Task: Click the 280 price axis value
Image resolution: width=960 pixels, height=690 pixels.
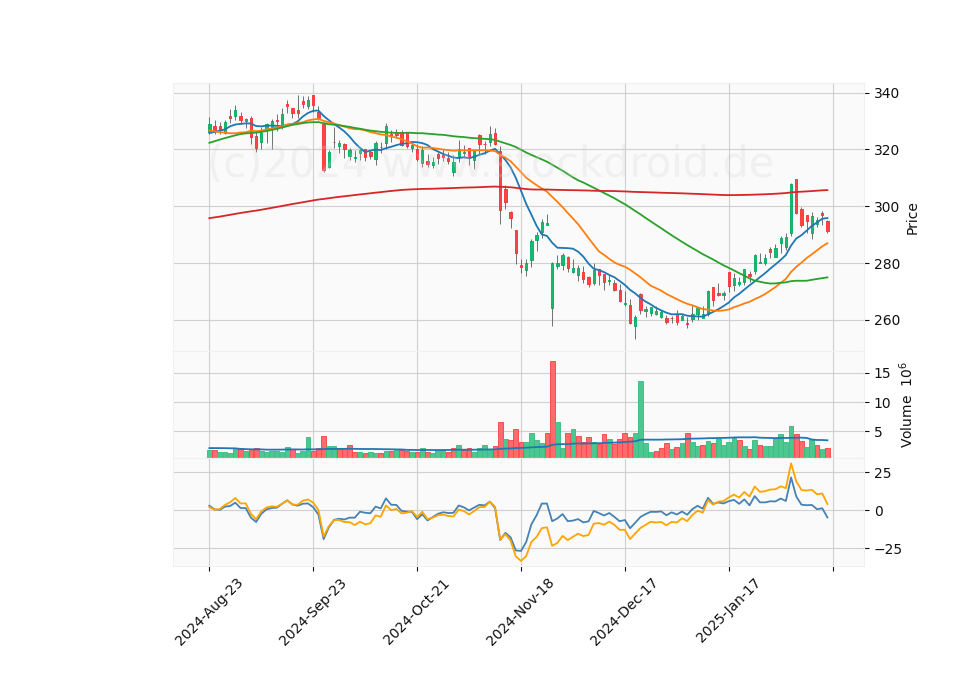Action: (887, 264)
